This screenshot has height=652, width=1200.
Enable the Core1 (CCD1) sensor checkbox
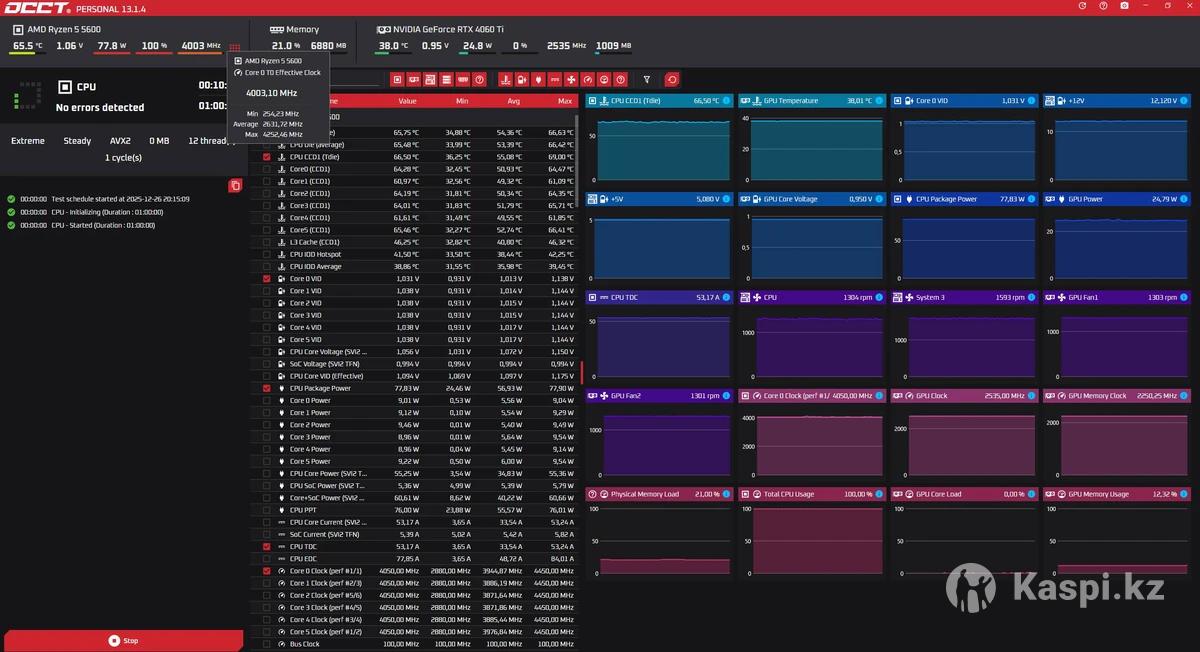(x=266, y=181)
